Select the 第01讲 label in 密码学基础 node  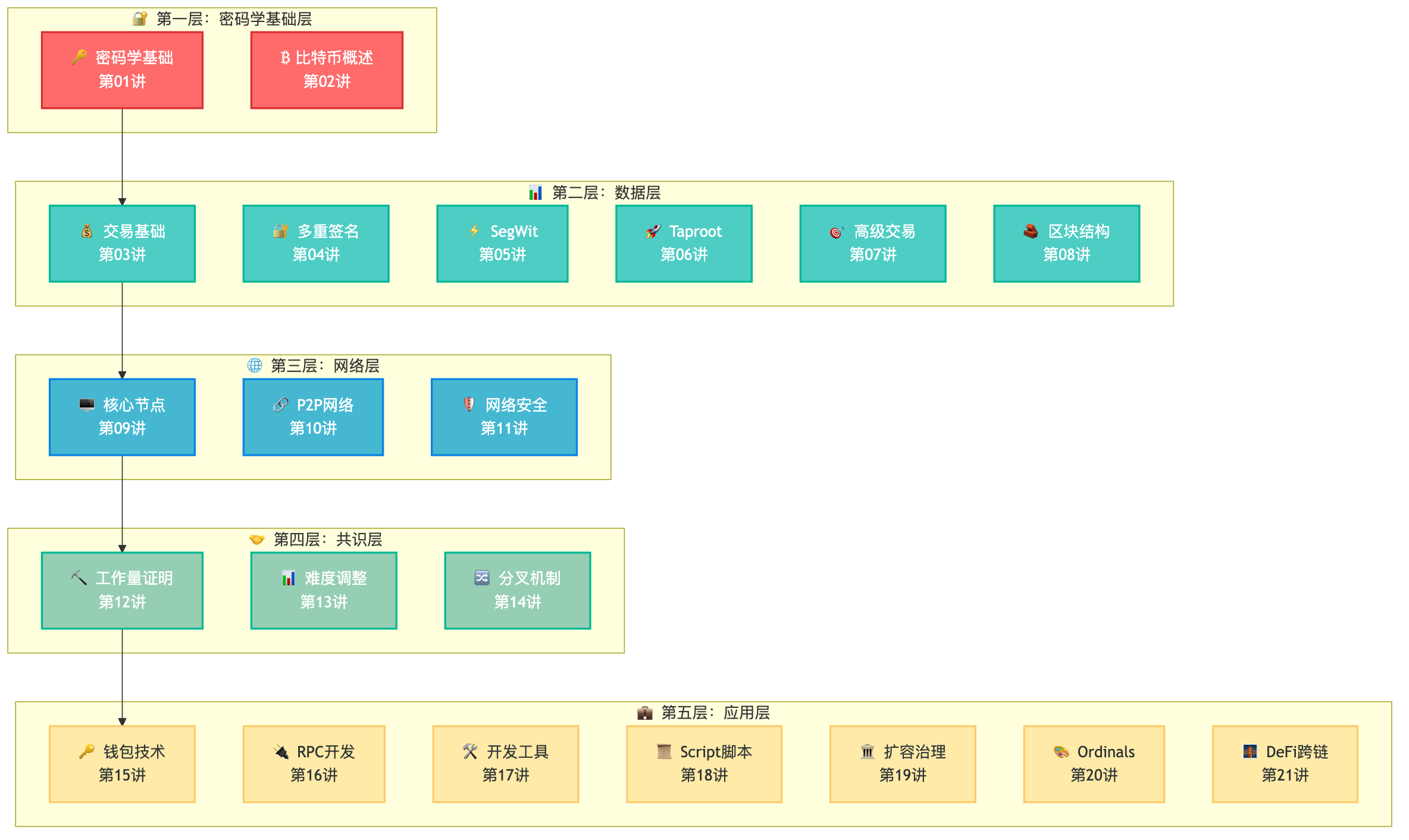coord(122,81)
